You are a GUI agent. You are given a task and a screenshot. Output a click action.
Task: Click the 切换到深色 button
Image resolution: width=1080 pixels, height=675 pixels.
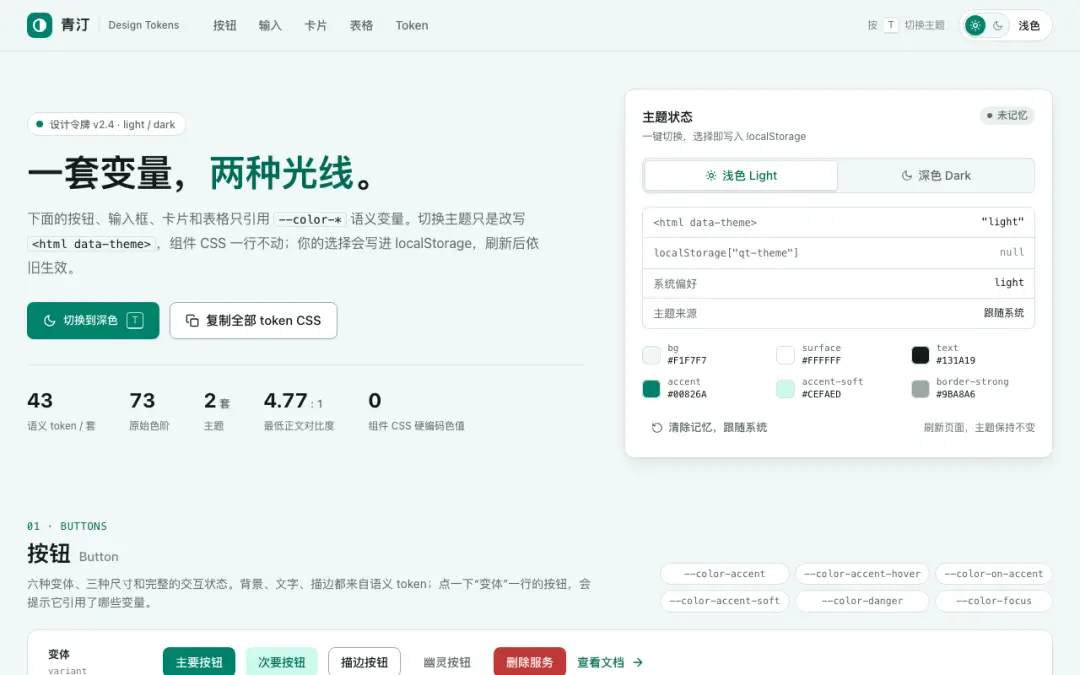(x=93, y=320)
